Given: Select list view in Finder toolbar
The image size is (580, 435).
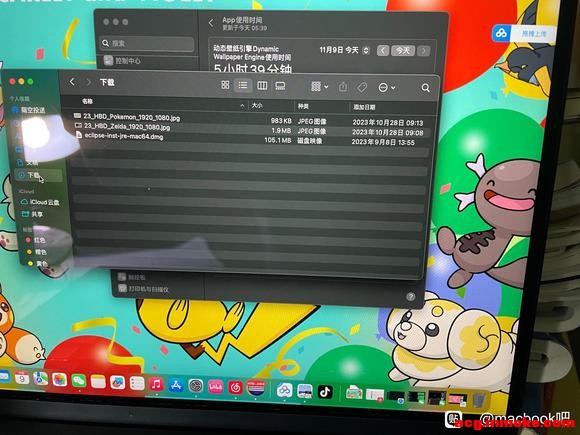Looking at the screenshot, I should pyautogui.click(x=243, y=85).
